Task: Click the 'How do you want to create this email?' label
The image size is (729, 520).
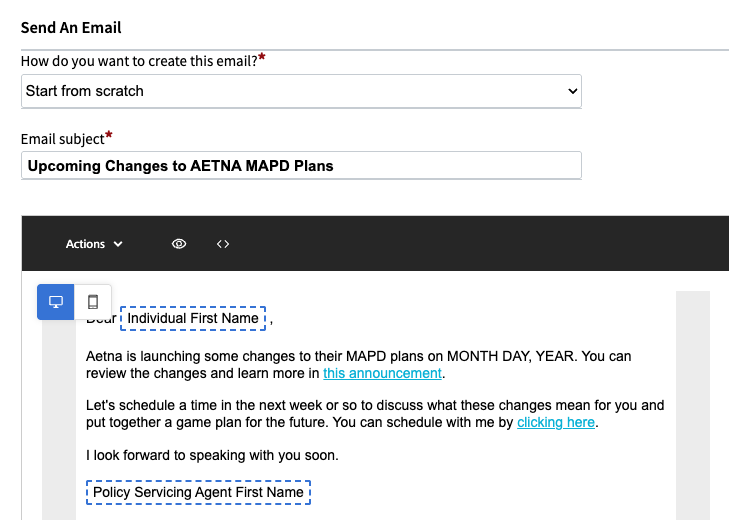Action: (139, 61)
